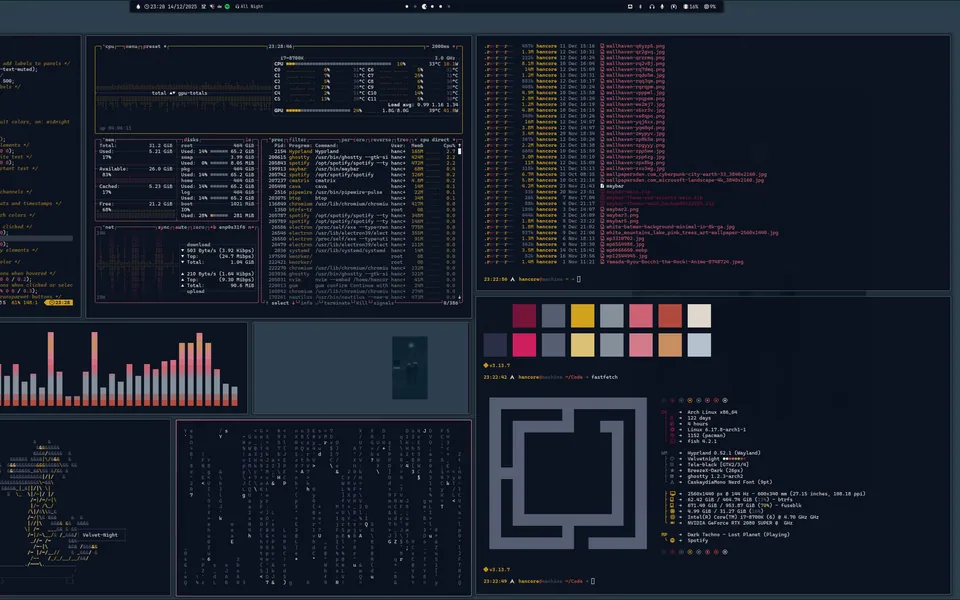Click the disks title in btop
This screenshot has width=960, height=600.
tap(191, 140)
